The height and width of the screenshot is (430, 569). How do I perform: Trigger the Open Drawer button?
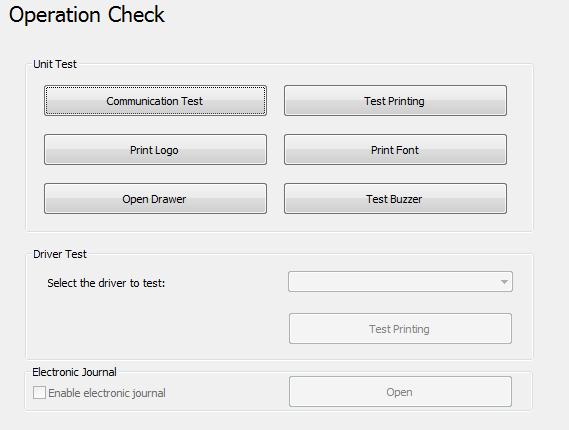[155, 198]
